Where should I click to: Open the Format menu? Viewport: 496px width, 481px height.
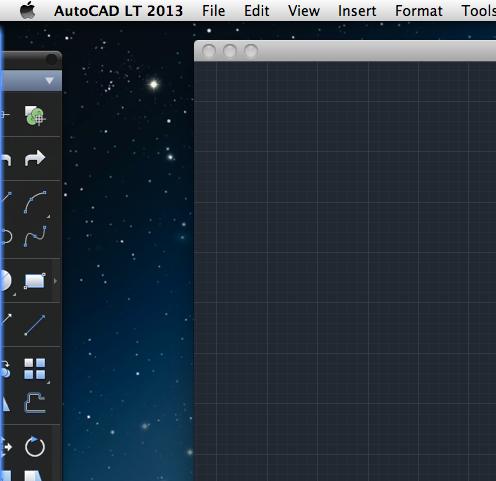click(419, 11)
